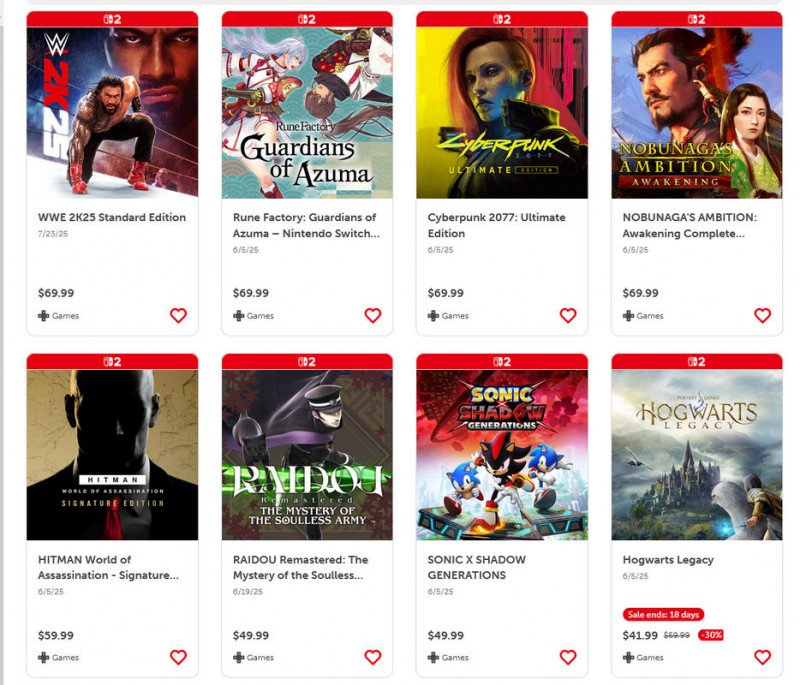Toggle wishlist heart for Rune Factory game
Viewport: 800px width, 685px height.
click(373, 316)
